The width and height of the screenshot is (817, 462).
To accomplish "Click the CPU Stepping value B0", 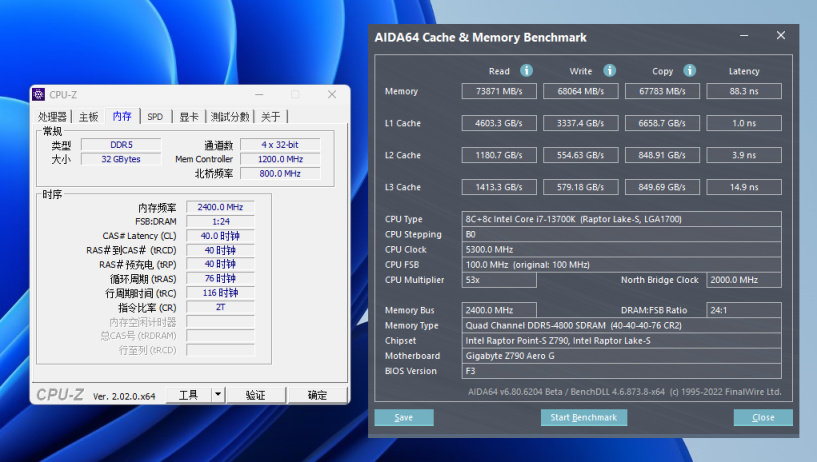I will pos(621,234).
